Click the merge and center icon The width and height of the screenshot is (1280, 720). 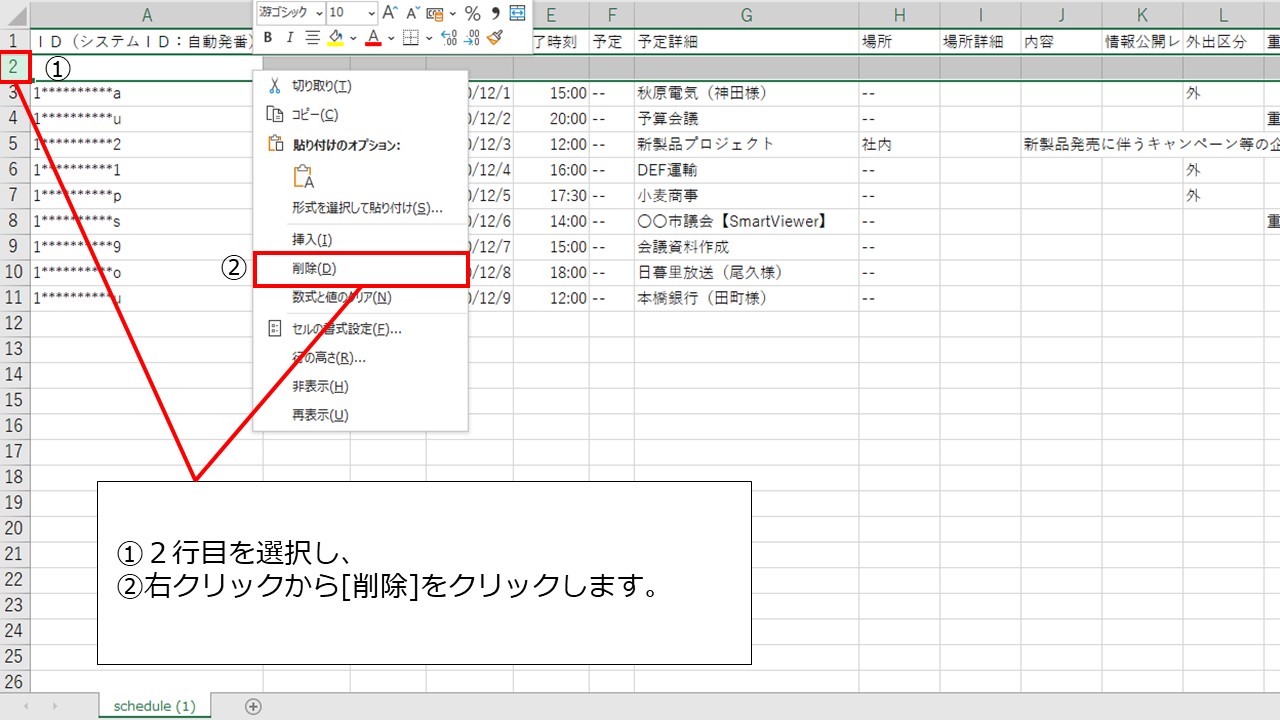(517, 13)
